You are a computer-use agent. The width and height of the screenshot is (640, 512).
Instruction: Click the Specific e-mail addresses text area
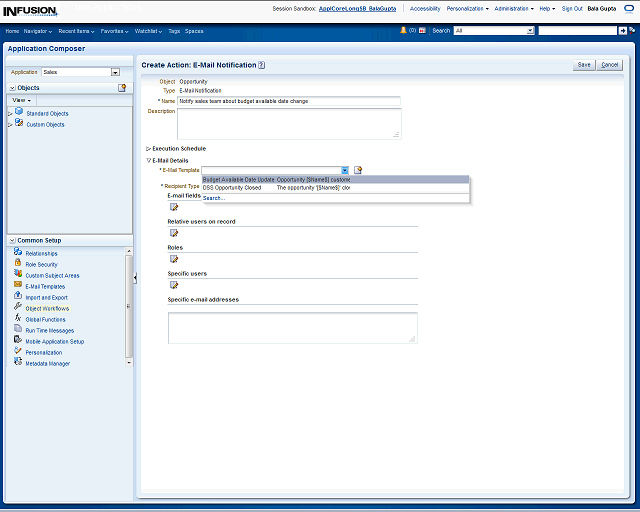click(x=292, y=327)
